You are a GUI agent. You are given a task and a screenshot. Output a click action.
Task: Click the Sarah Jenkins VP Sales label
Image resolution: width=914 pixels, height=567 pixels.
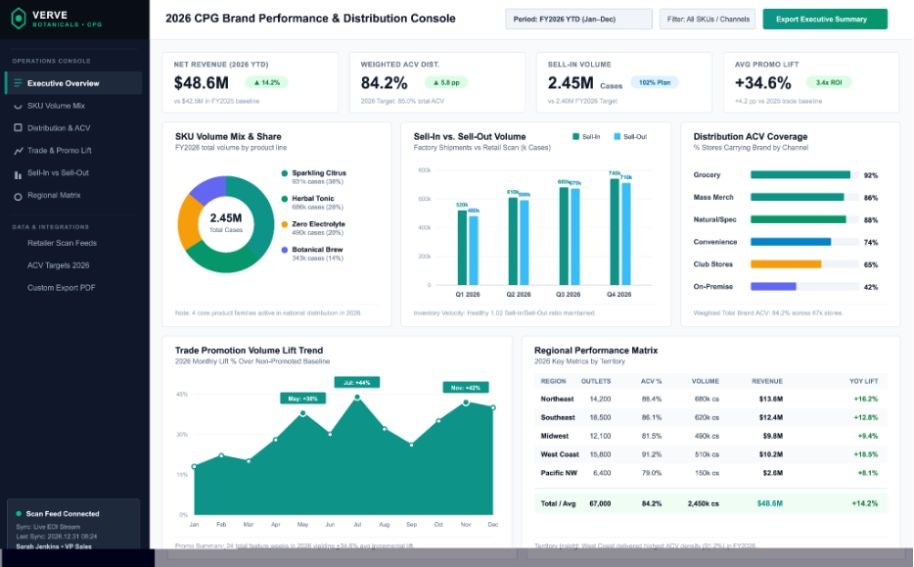click(x=54, y=547)
